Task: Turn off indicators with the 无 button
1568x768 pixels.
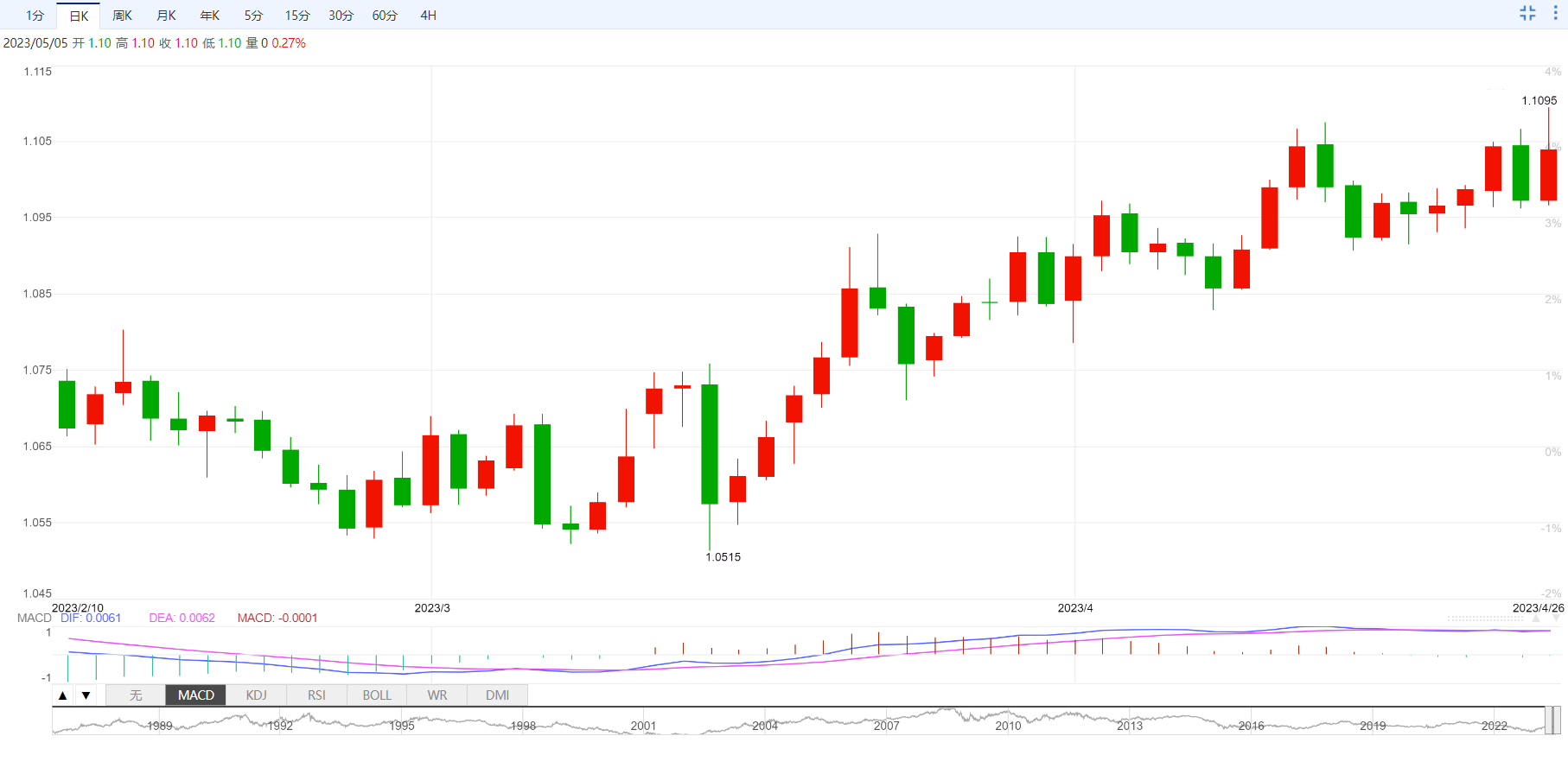Action: tap(136, 695)
